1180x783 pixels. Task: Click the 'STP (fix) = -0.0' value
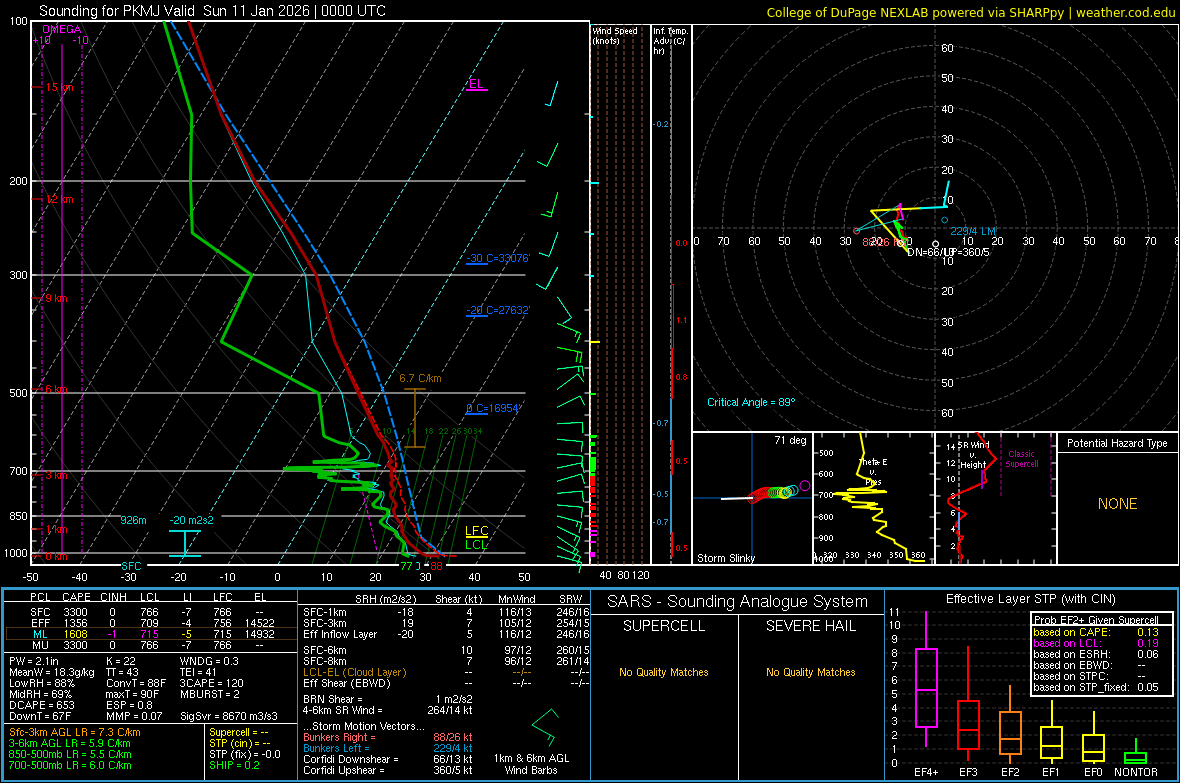click(245, 754)
